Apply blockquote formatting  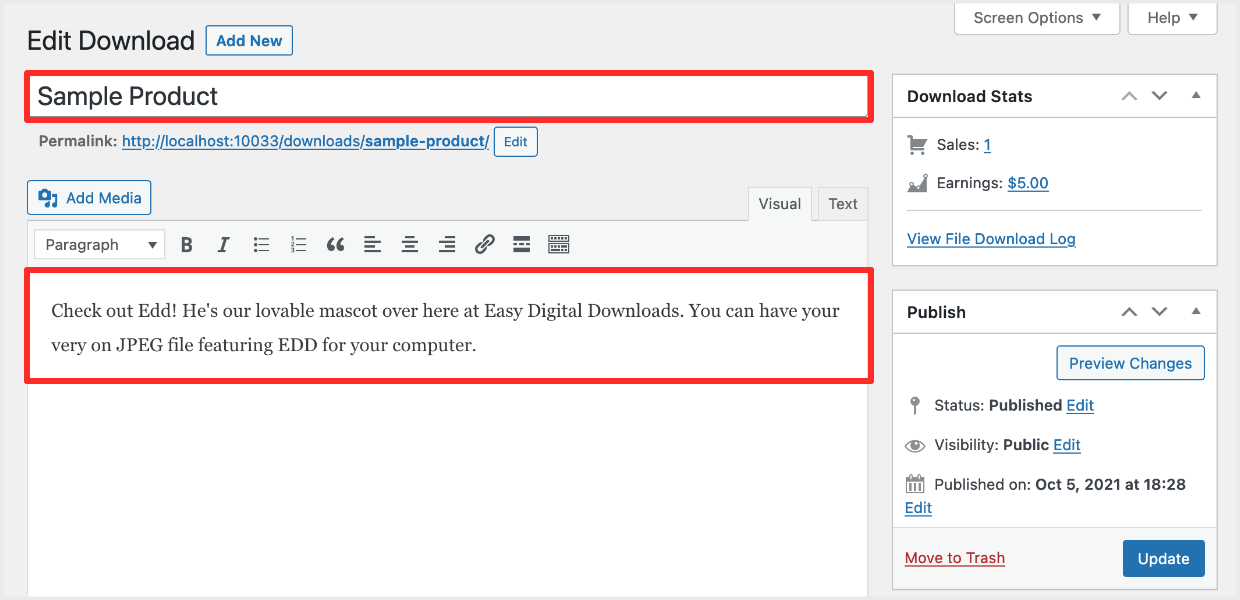pos(335,244)
